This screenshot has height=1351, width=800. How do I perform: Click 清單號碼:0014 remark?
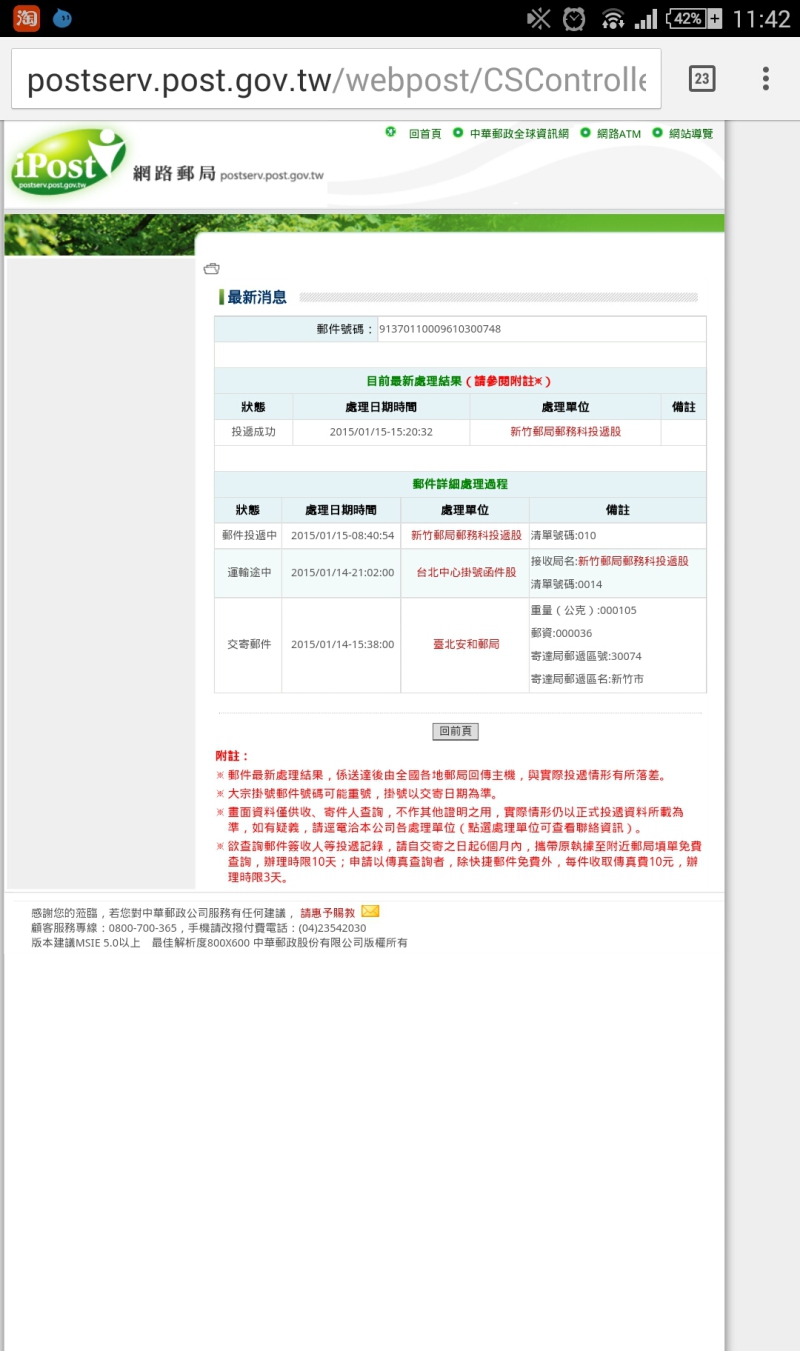[566, 584]
